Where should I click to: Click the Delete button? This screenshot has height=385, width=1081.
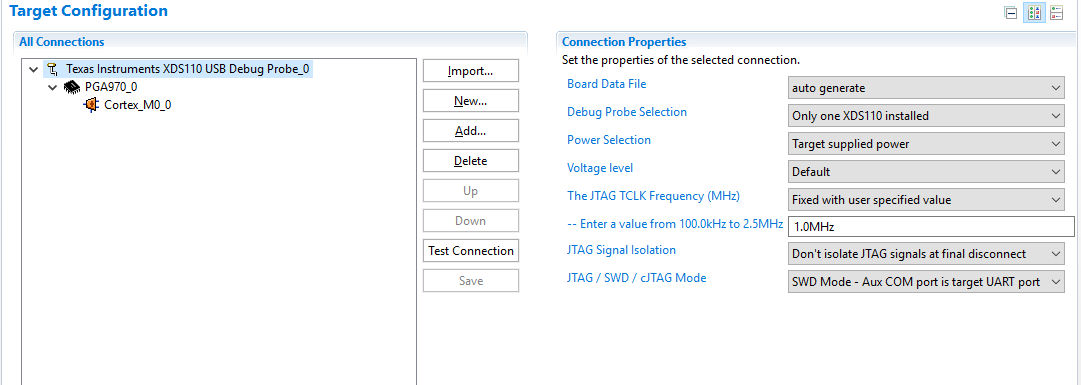pyautogui.click(x=471, y=161)
